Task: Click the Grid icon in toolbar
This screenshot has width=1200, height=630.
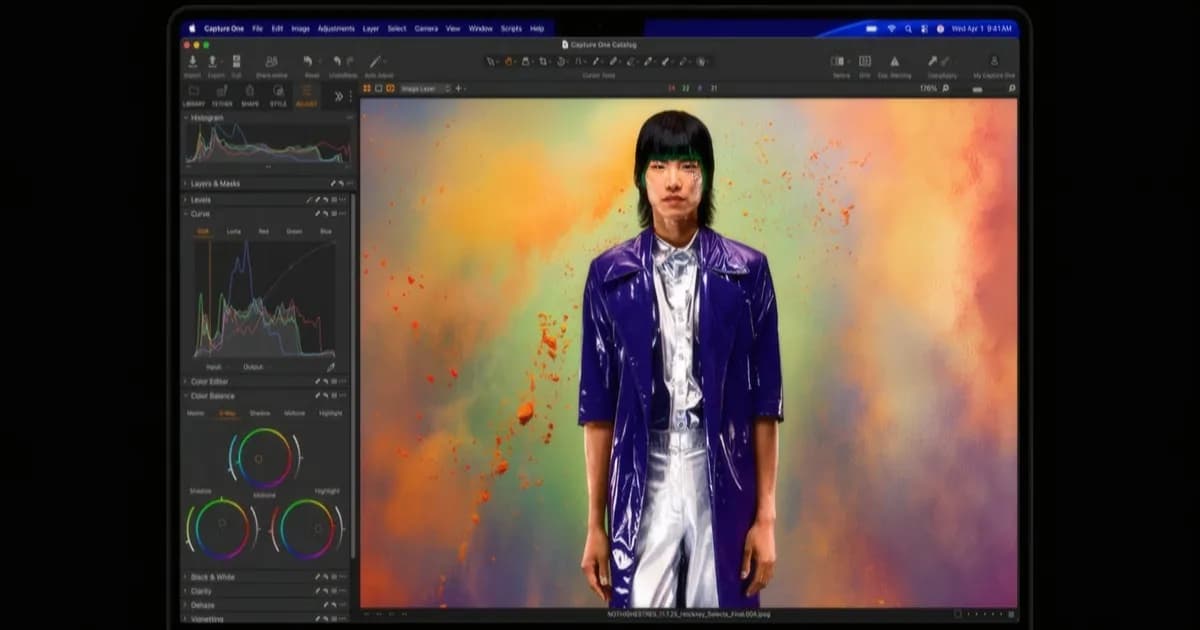Action: (x=865, y=61)
